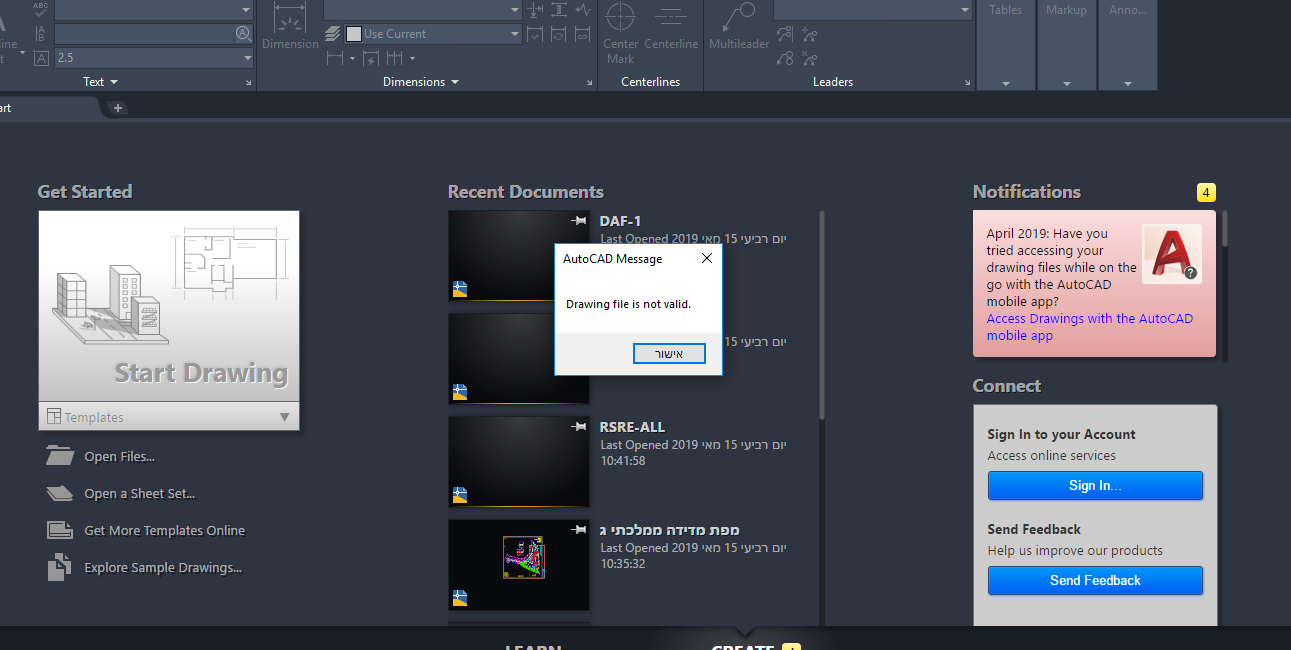This screenshot has height=650, width=1291.
Task: Open the text height 2.5 dropdown
Action: (x=248, y=58)
